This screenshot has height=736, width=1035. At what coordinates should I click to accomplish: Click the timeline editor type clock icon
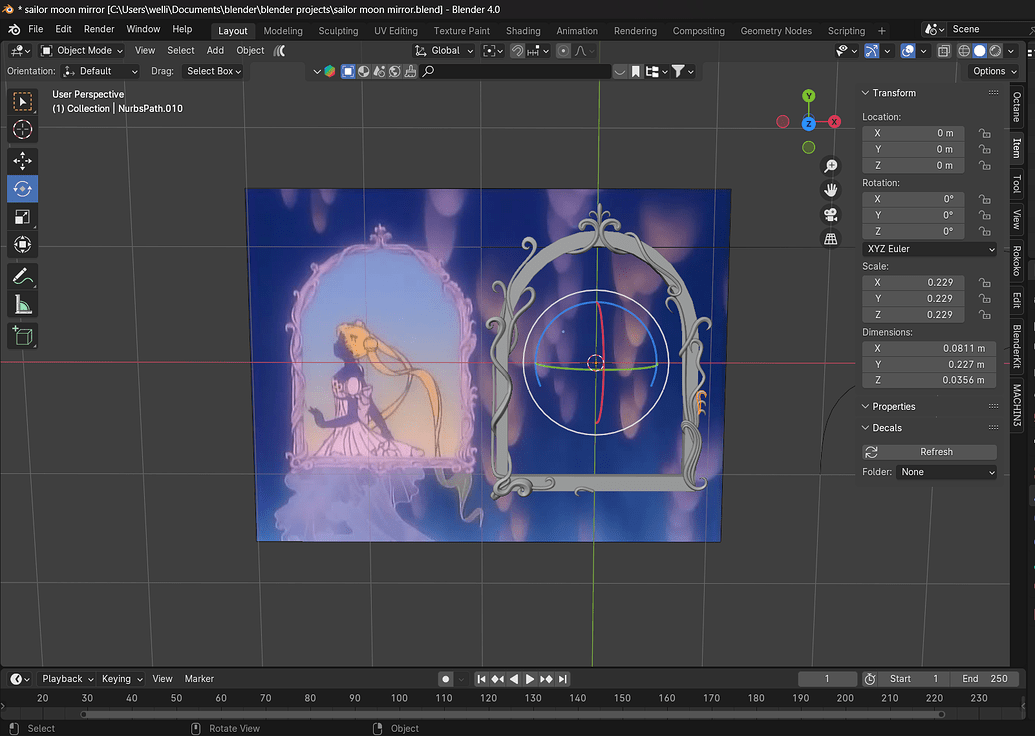click(20, 679)
